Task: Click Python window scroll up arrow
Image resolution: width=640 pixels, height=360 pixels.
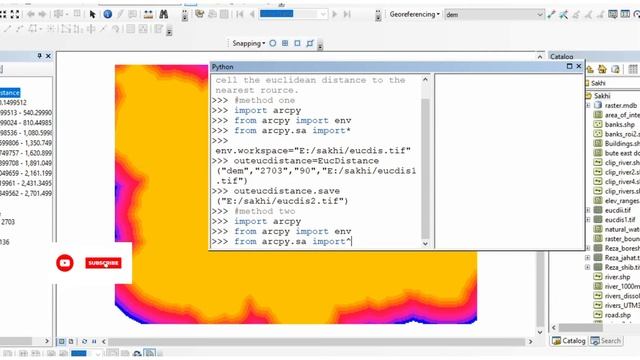Action: click(425, 80)
